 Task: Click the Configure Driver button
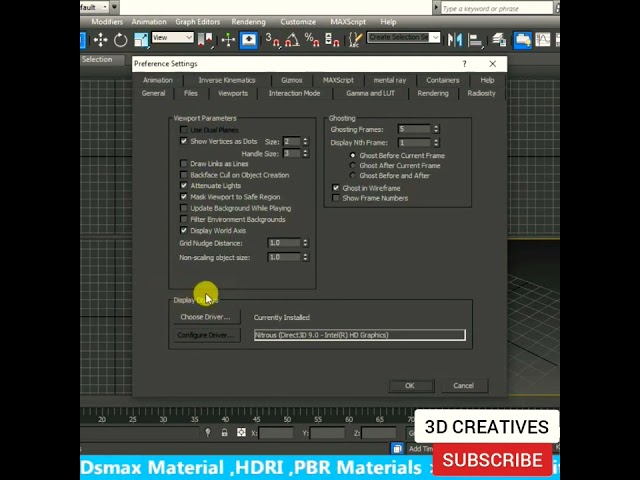coord(207,335)
